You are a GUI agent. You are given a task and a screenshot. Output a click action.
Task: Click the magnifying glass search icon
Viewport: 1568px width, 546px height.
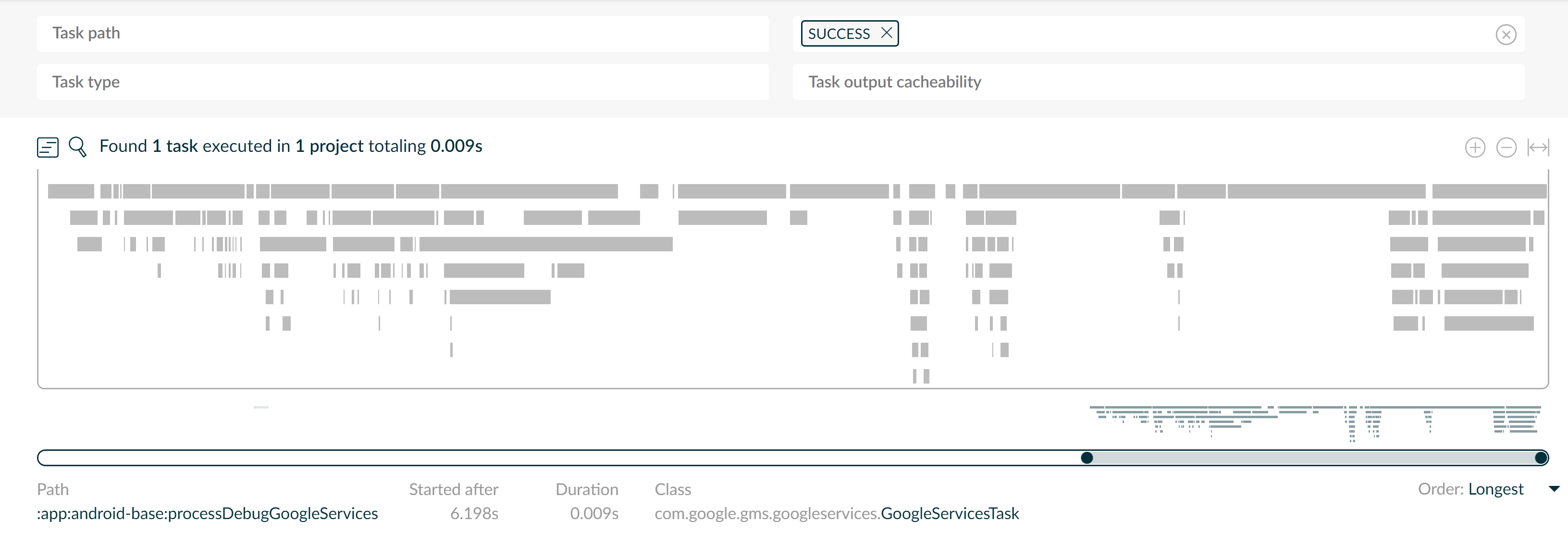(x=78, y=147)
